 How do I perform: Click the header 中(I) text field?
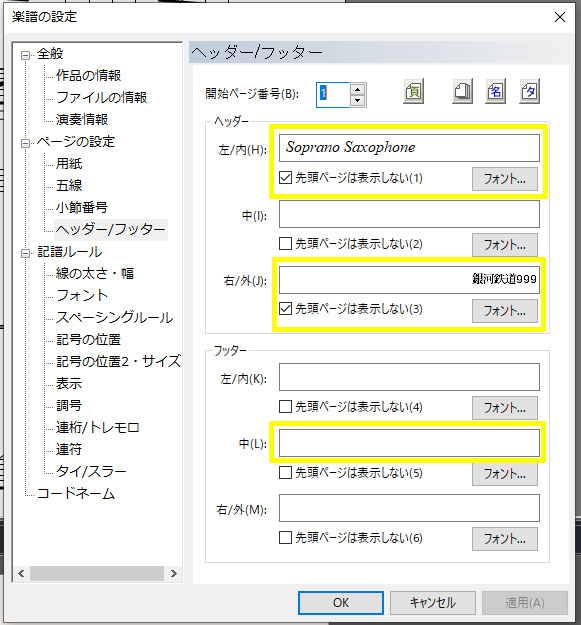click(409, 214)
